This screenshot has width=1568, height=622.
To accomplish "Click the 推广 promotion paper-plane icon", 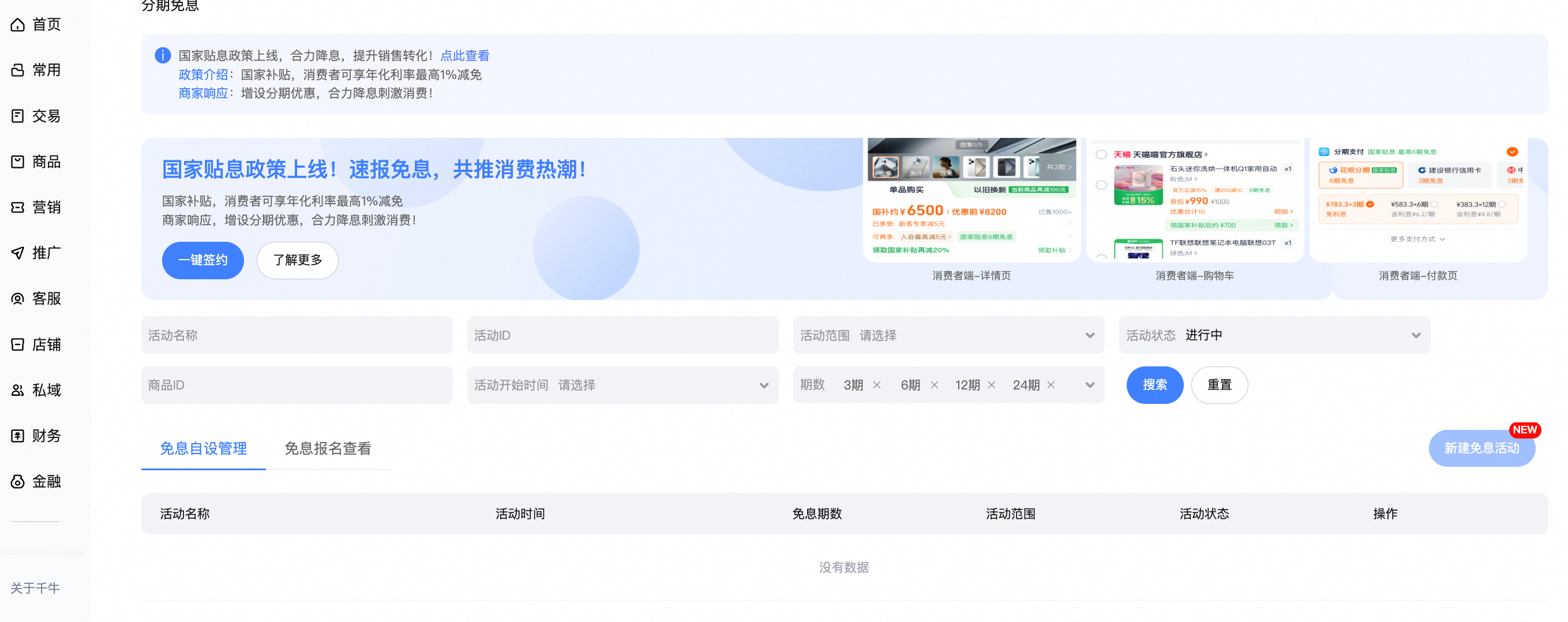I will point(18,253).
